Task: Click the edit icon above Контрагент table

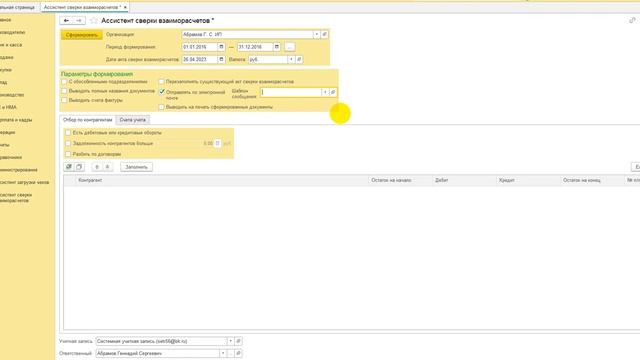Action: click(x=69, y=167)
